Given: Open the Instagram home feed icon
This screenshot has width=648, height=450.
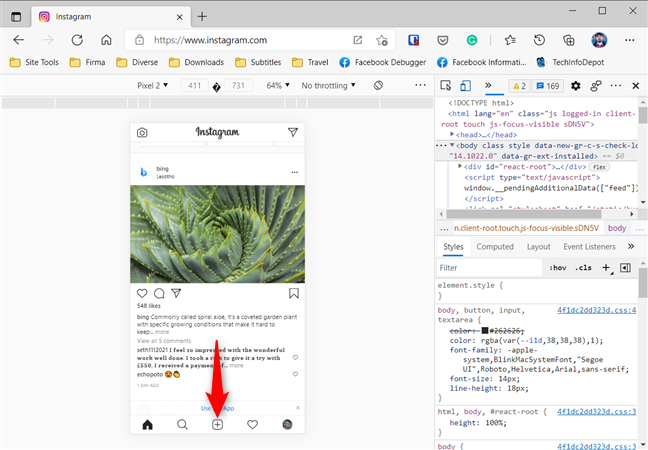Looking at the screenshot, I should coord(148,424).
